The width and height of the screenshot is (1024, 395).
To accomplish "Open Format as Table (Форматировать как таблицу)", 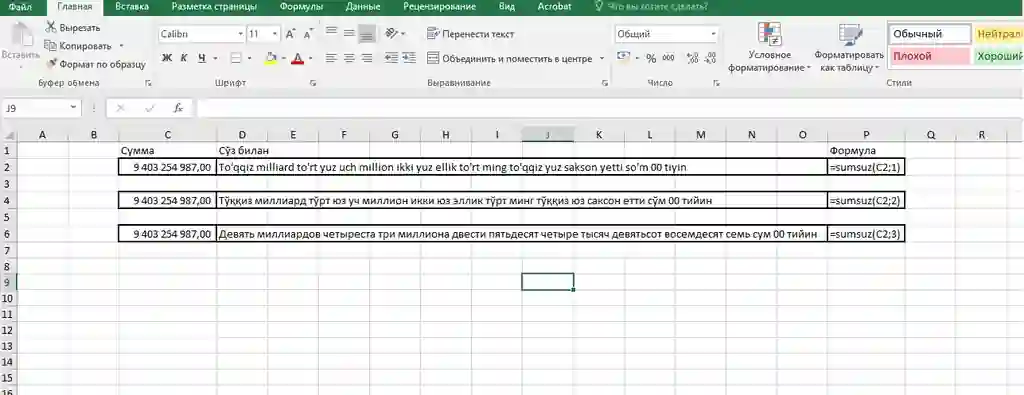I will 848,47.
